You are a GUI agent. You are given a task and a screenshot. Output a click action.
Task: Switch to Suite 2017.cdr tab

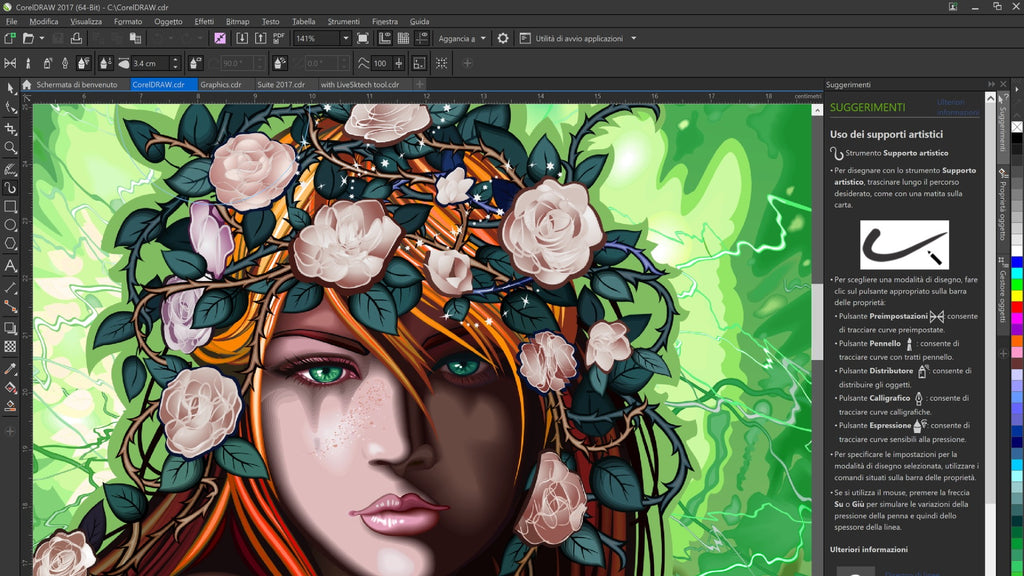tap(281, 84)
